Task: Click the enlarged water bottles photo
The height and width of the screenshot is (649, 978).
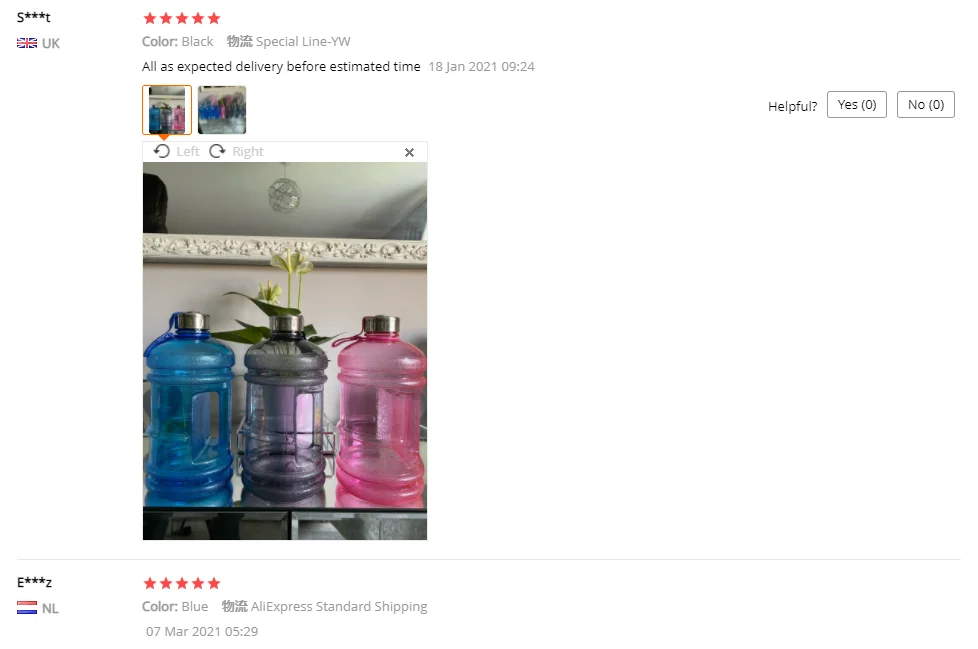Action: (285, 351)
